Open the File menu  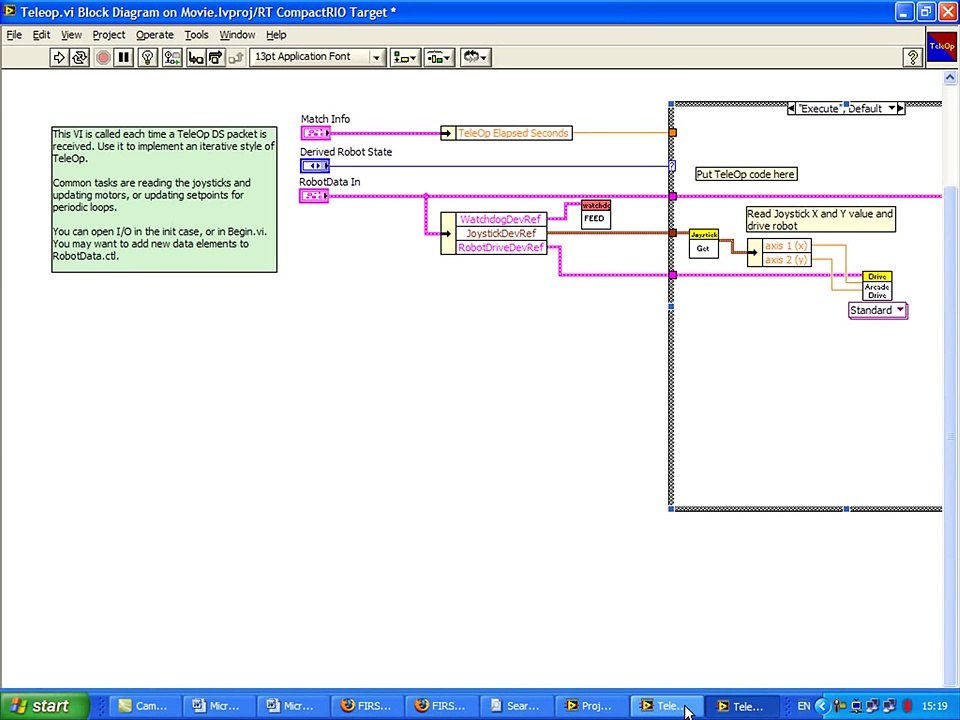pos(13,35)
